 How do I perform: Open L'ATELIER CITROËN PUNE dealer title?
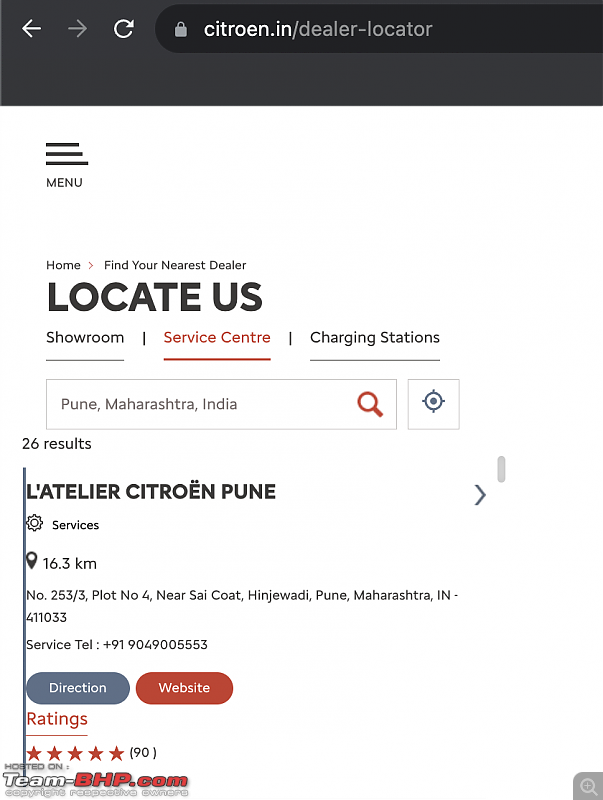pos(151,492)
